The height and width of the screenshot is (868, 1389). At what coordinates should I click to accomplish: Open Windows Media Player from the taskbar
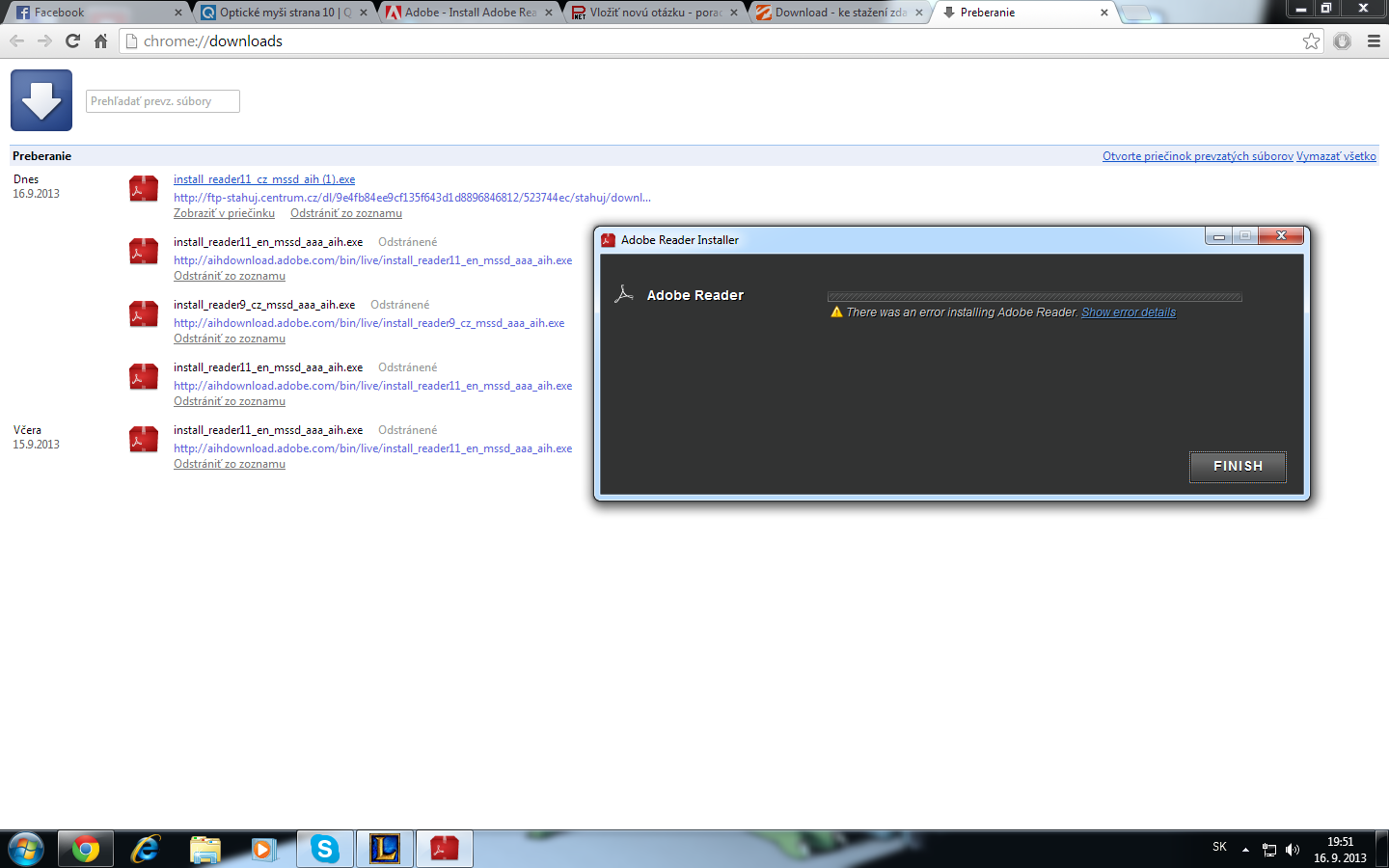[264, 849]
